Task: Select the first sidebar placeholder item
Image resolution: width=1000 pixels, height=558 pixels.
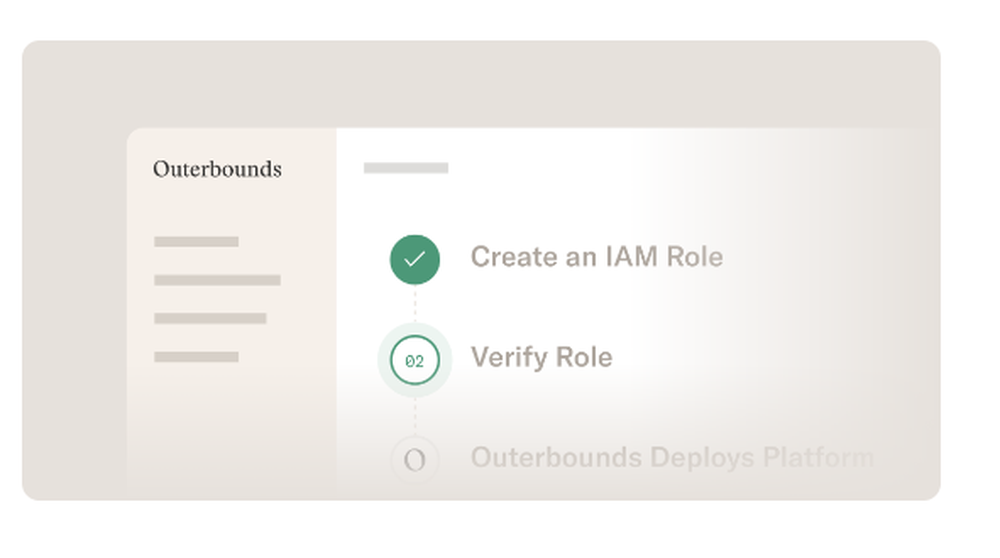Action: (x=196, y=242)
